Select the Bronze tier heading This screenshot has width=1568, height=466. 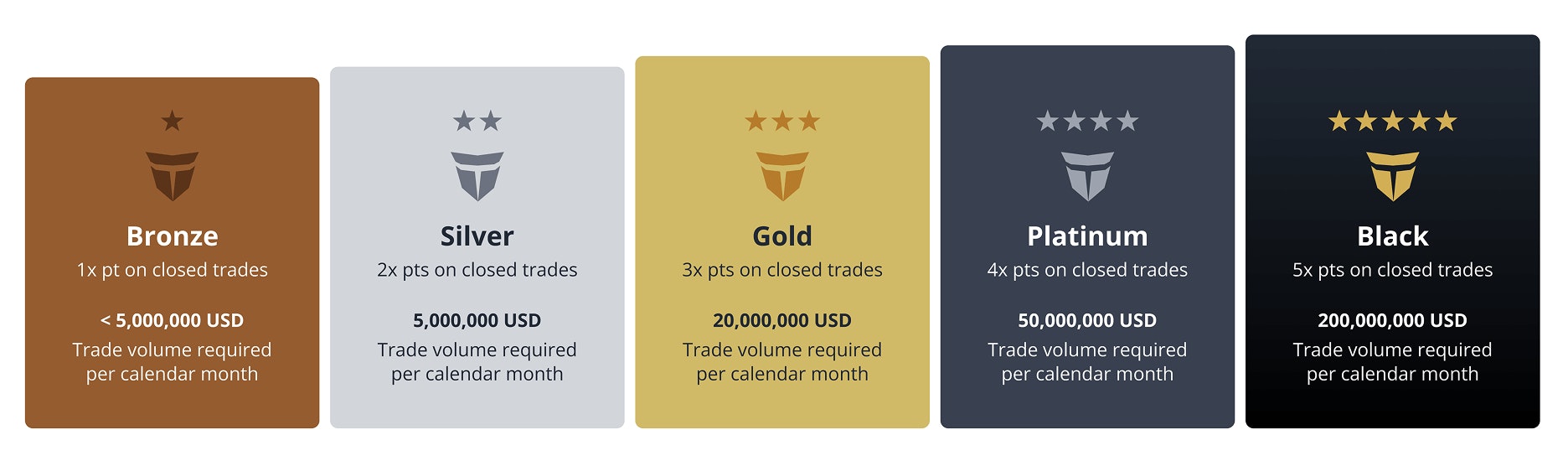(172, 236)
